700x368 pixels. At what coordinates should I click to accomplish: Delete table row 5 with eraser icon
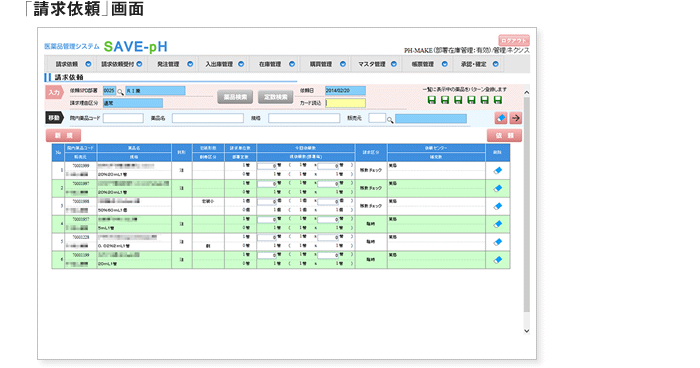[498, 242]
